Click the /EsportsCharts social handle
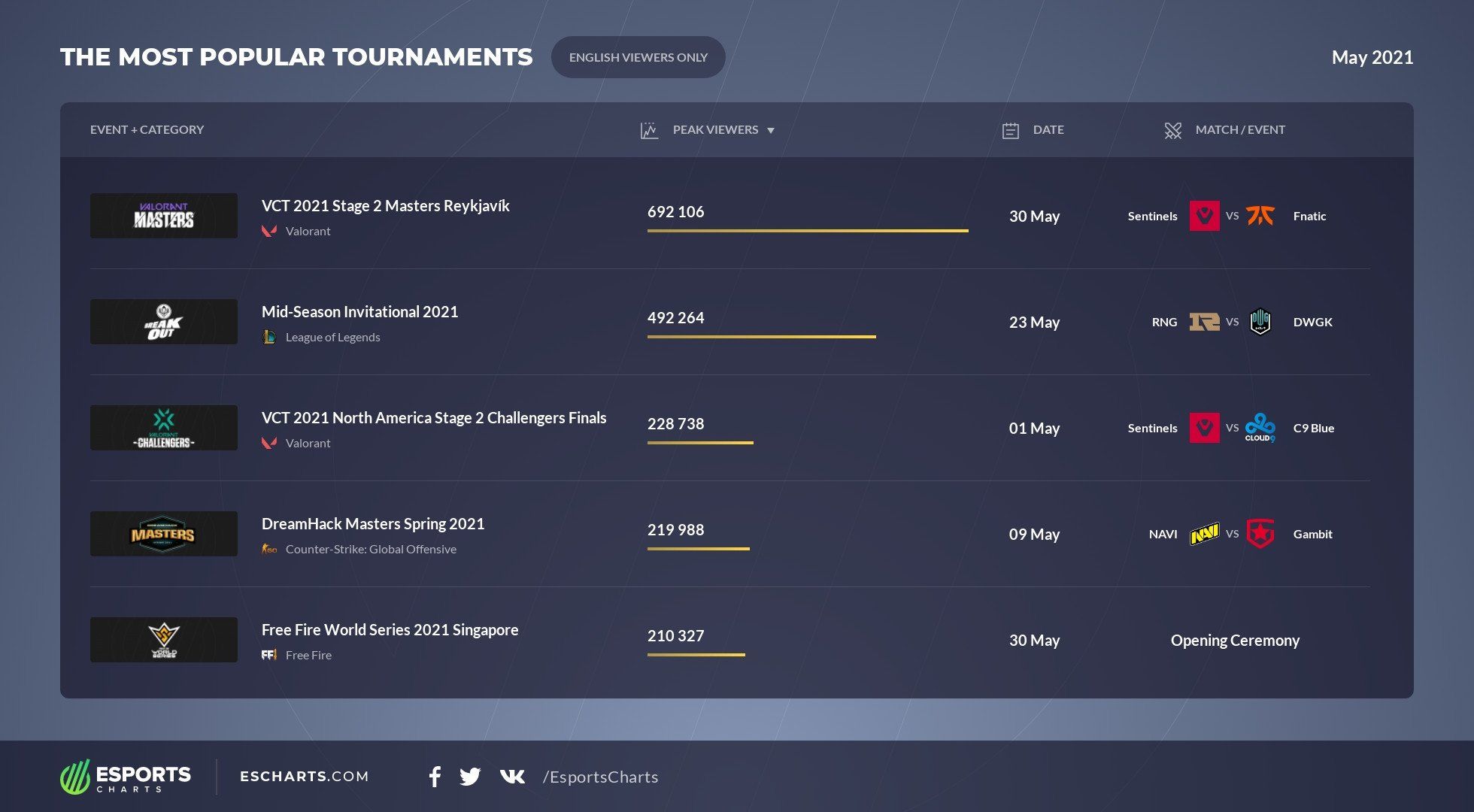The height and width of the screenshot is (812, 1474). coord(601,777)
